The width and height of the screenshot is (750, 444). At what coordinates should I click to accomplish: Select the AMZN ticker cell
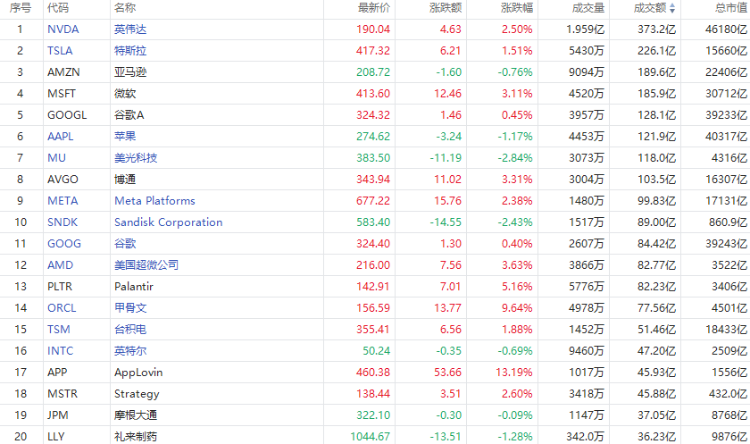click(x=64, y=72)
